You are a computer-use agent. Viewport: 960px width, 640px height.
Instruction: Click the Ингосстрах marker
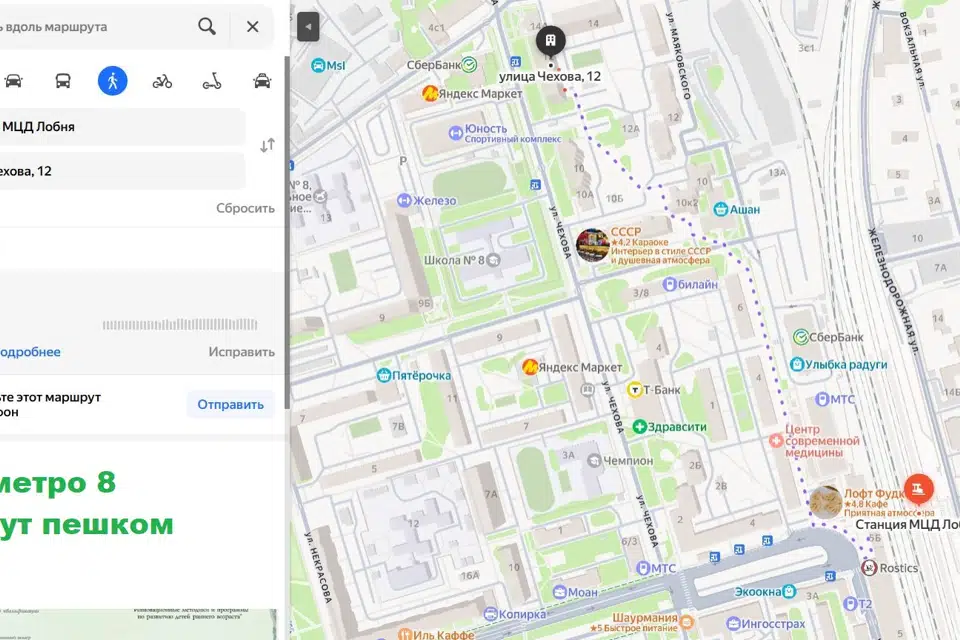coord(733,624)
